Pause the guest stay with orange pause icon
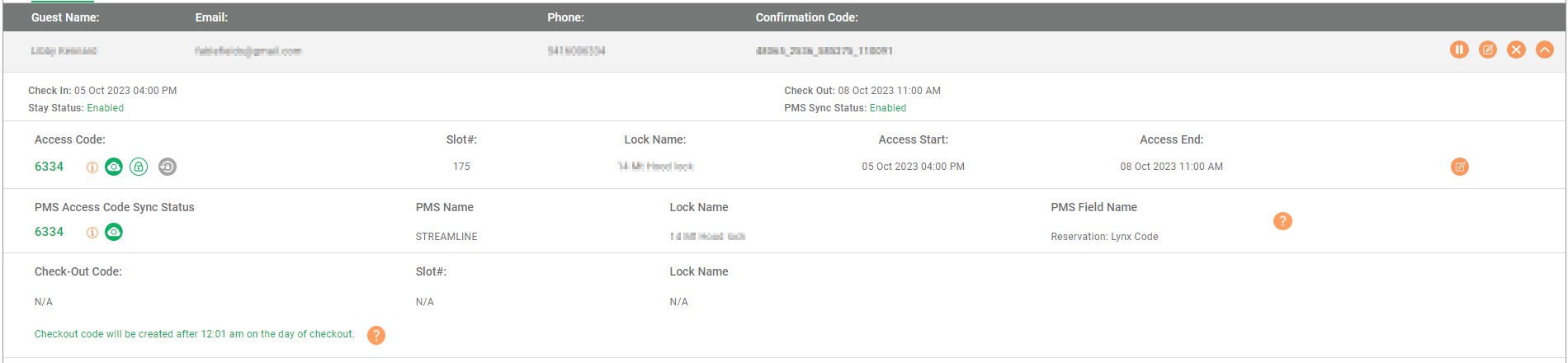 click(x=1459, y=49)
